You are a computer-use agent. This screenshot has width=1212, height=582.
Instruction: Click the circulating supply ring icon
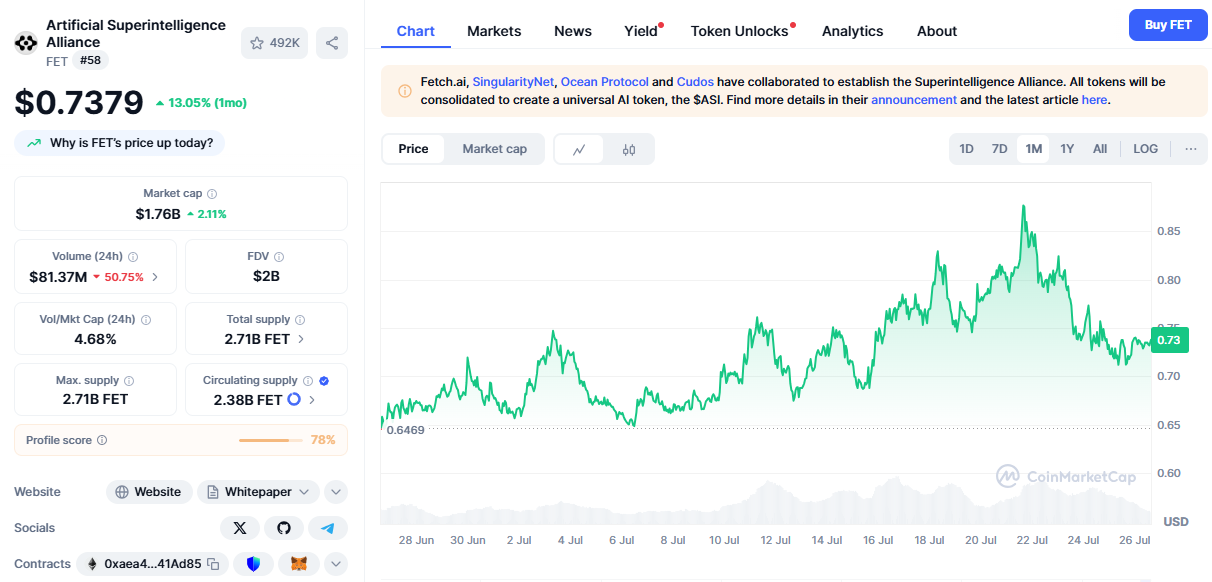click(x=294, y=400)
